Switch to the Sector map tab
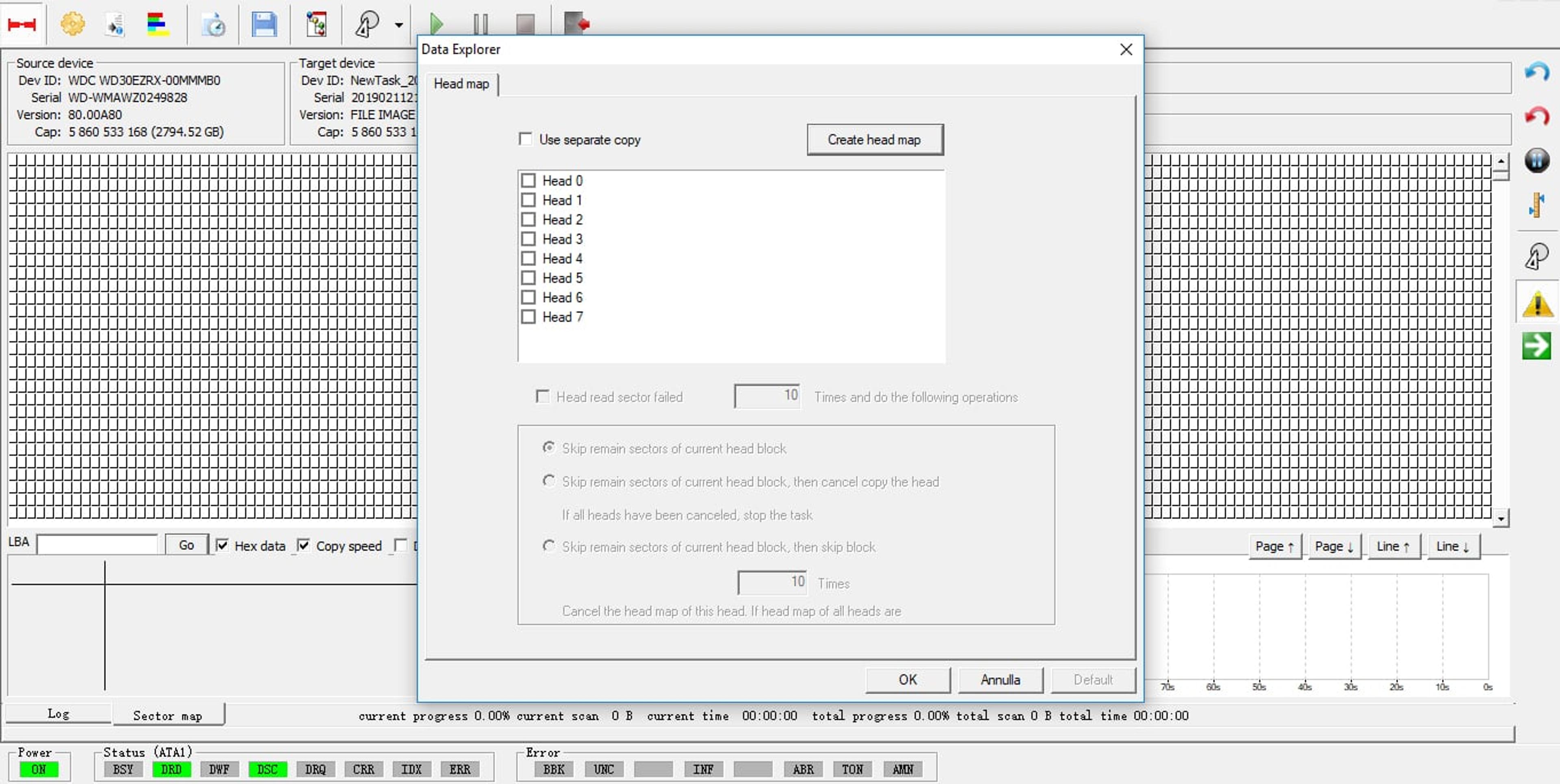 pos(168,716)
